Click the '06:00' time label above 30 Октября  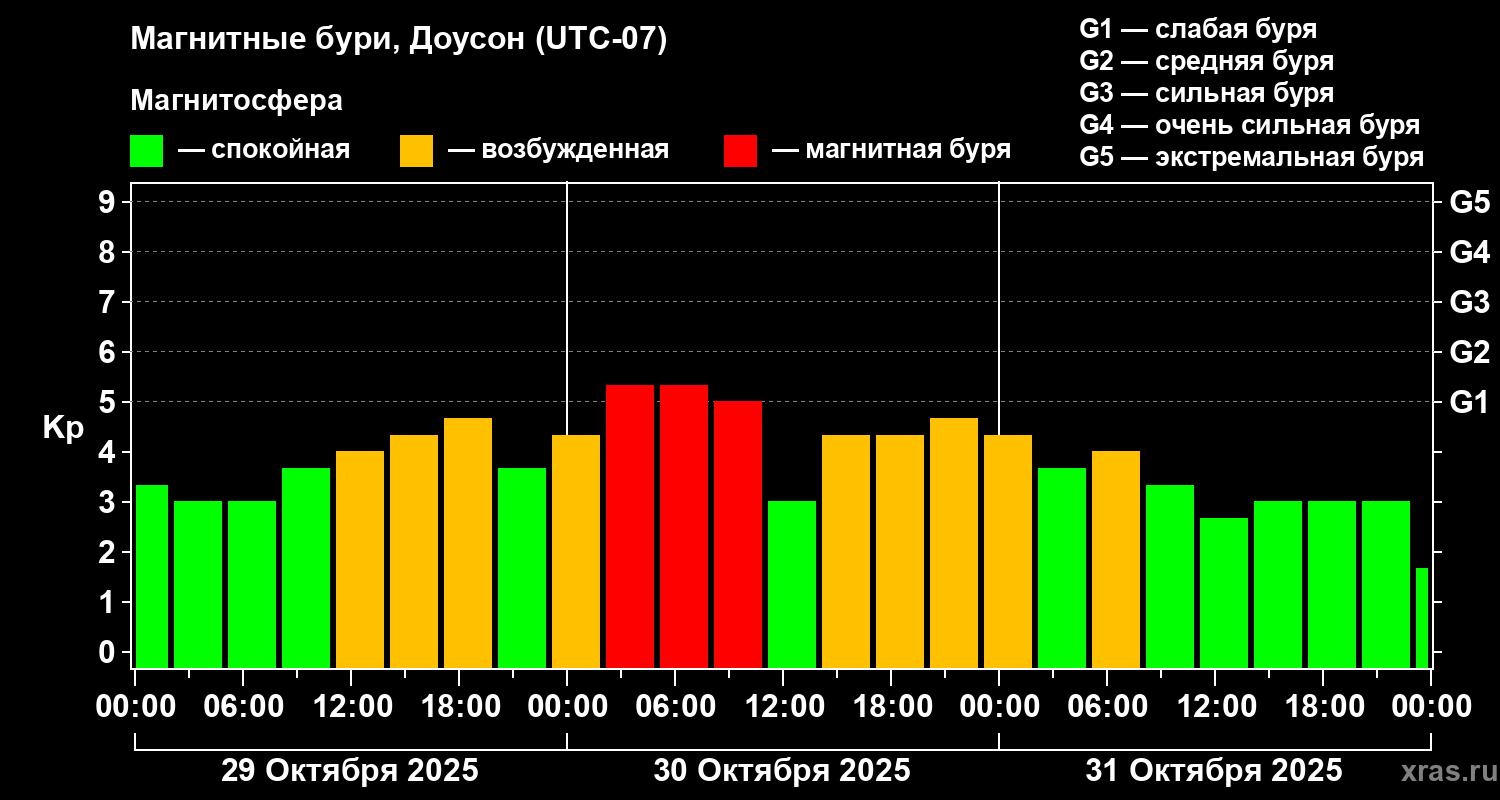676,707
